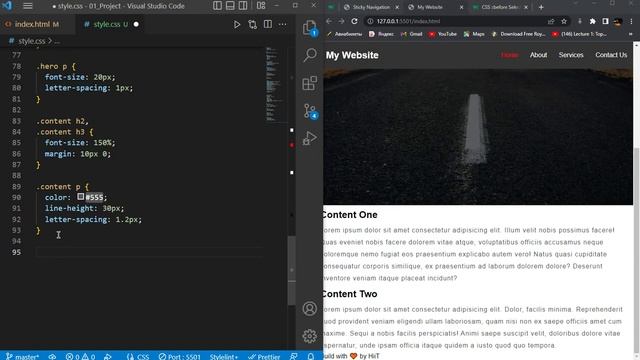Open the Accounts menu in activity bar
640x360 pixels.
pyautogui.click(x=310, y=309)
